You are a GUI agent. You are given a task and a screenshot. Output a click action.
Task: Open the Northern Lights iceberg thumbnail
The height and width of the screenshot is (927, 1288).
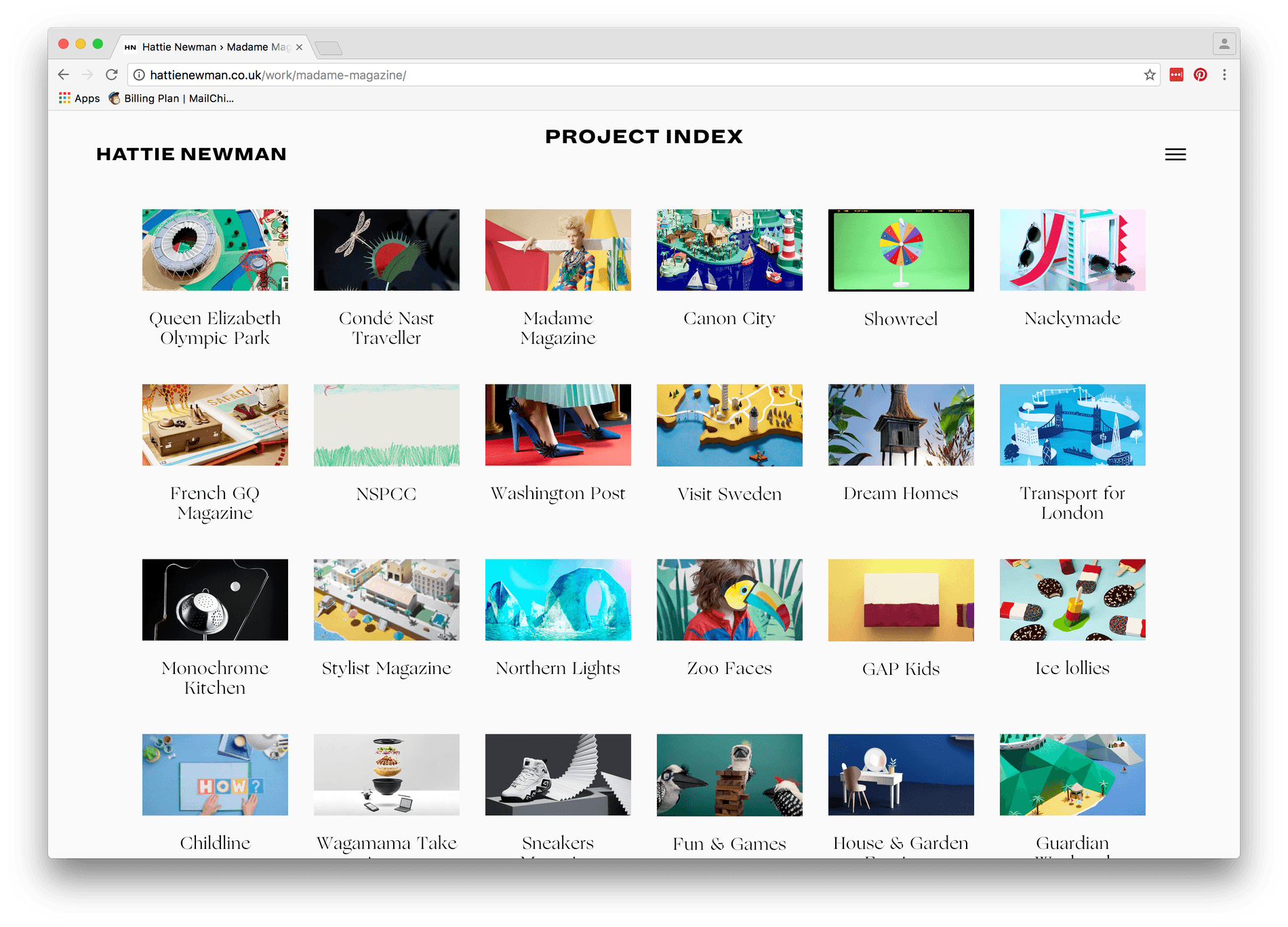click(558, 599)
